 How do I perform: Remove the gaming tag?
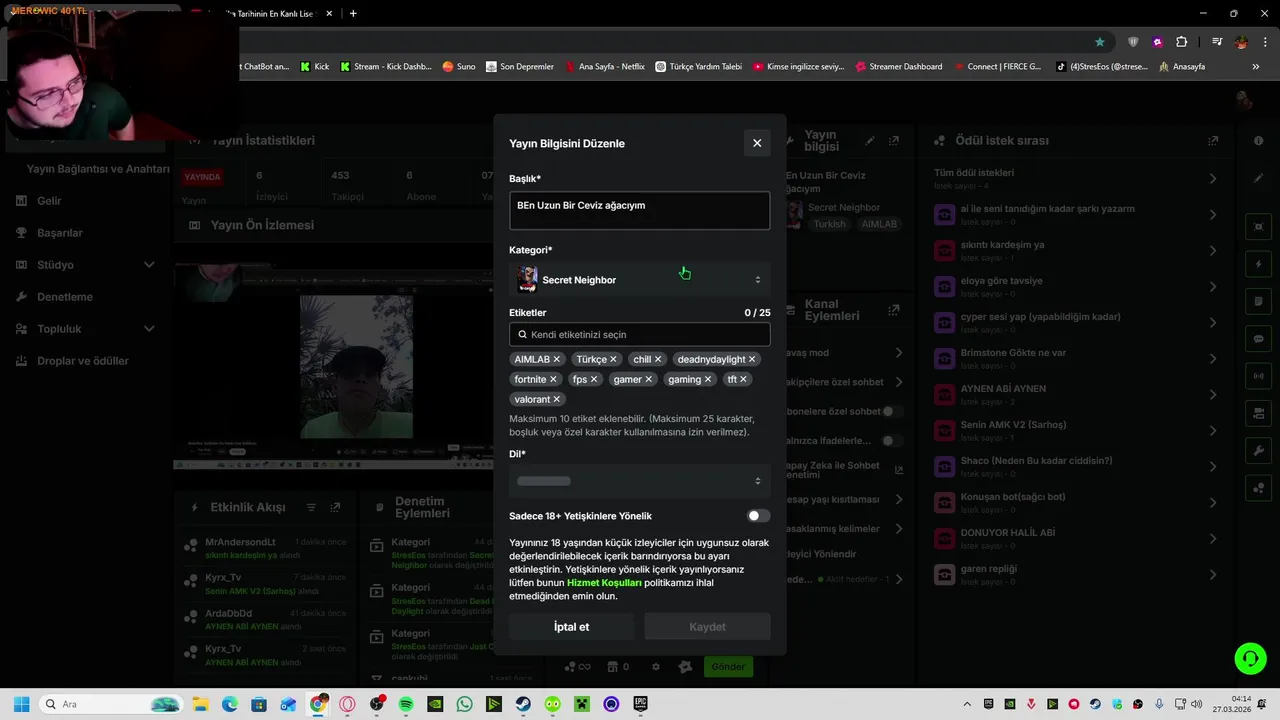pyautogui.click(x=708, y=379)
